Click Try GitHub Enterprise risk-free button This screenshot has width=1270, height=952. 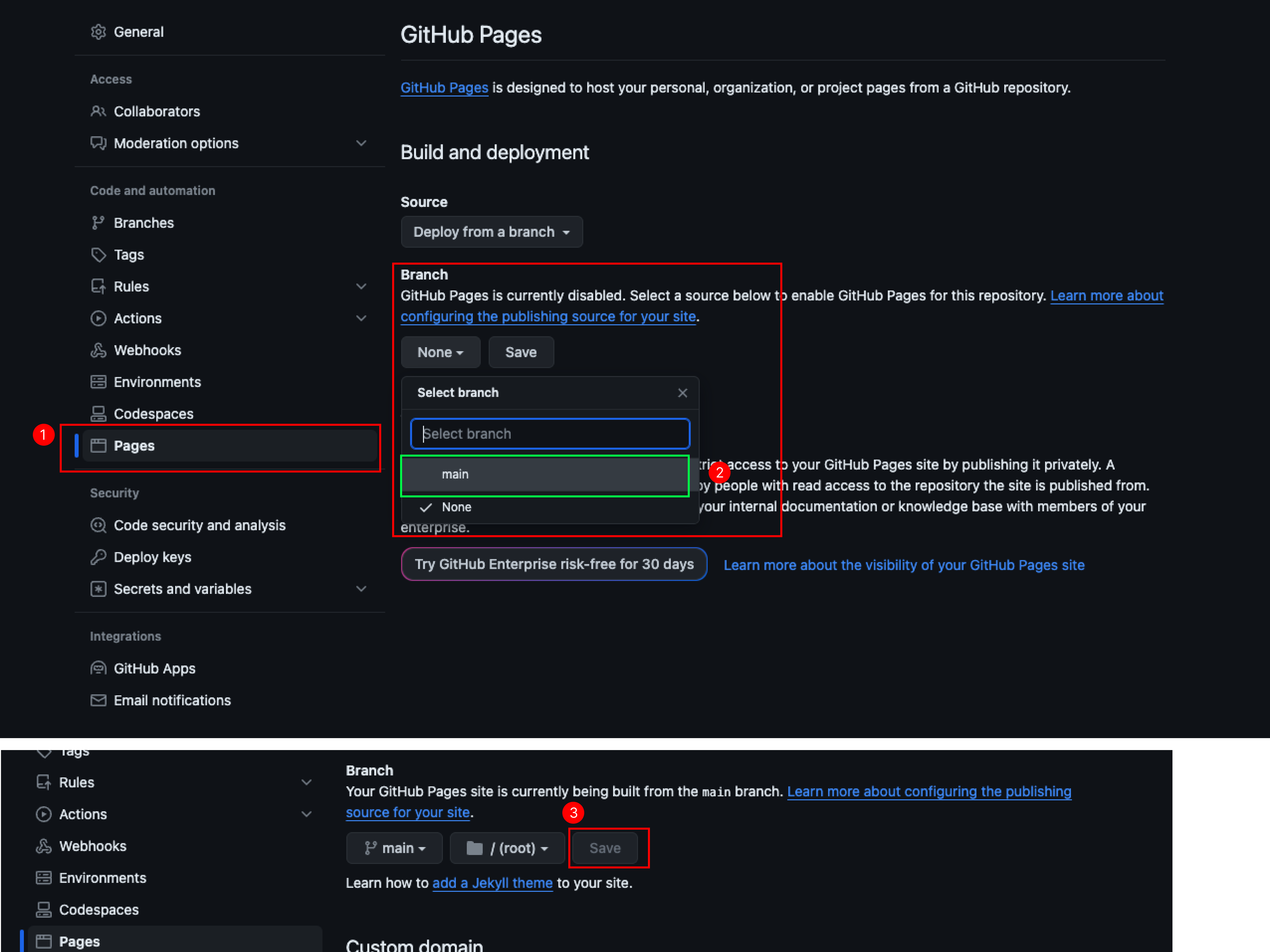pos(554,565)
